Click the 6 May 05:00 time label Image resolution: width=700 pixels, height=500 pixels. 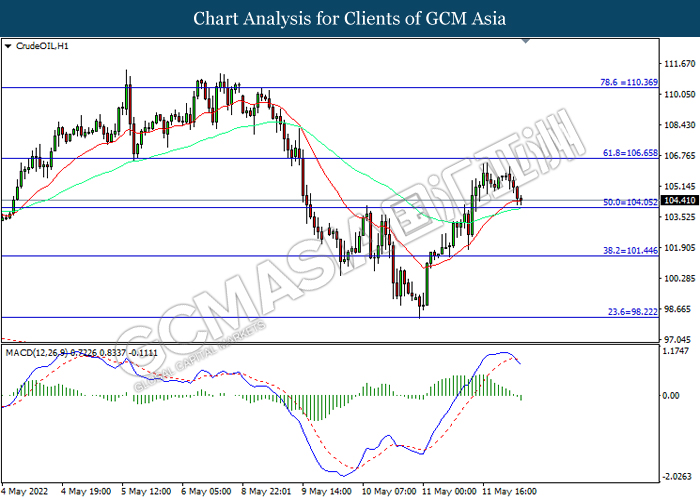point(206,492)
